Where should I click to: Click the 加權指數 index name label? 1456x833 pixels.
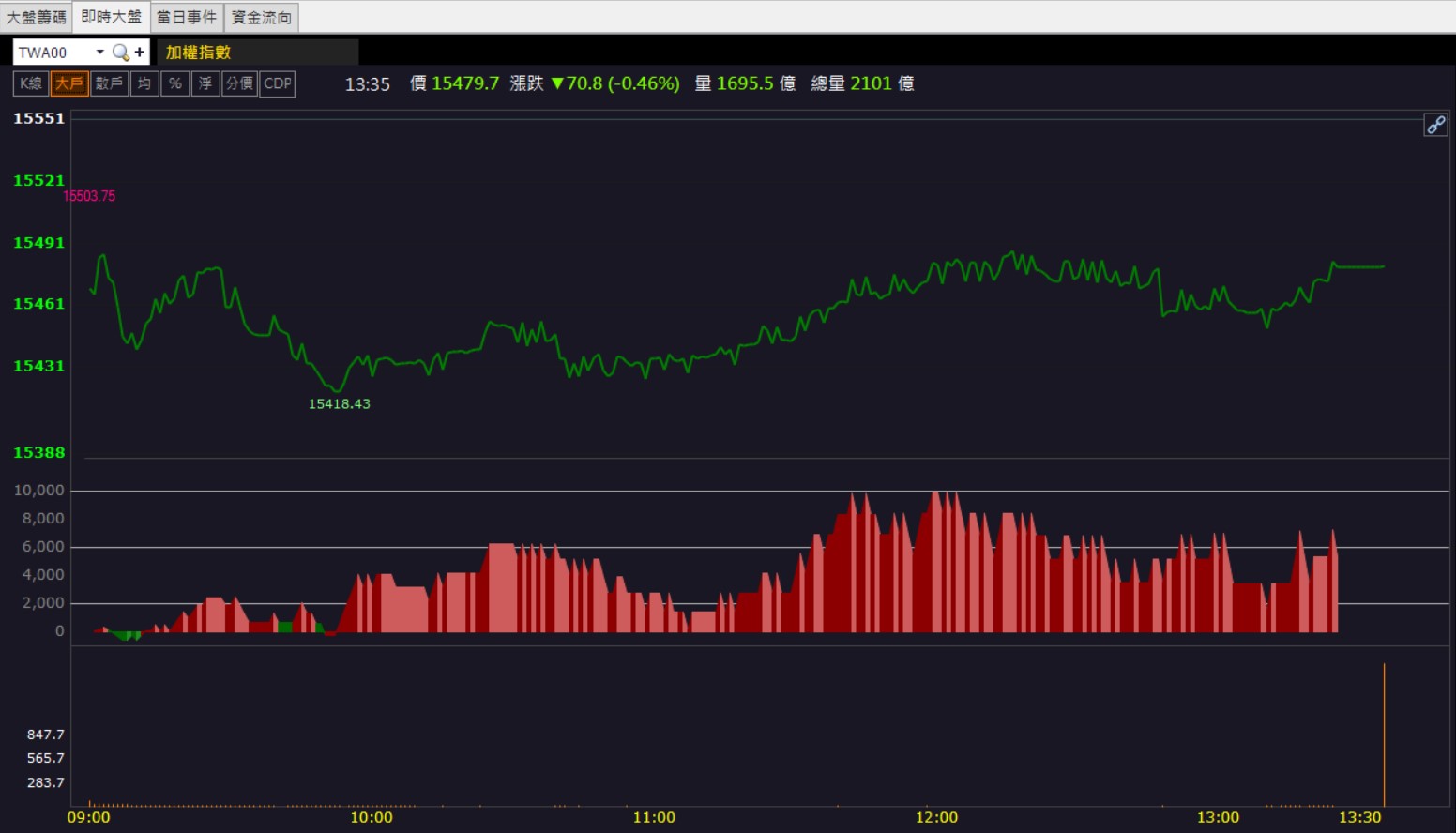(198, 53)
